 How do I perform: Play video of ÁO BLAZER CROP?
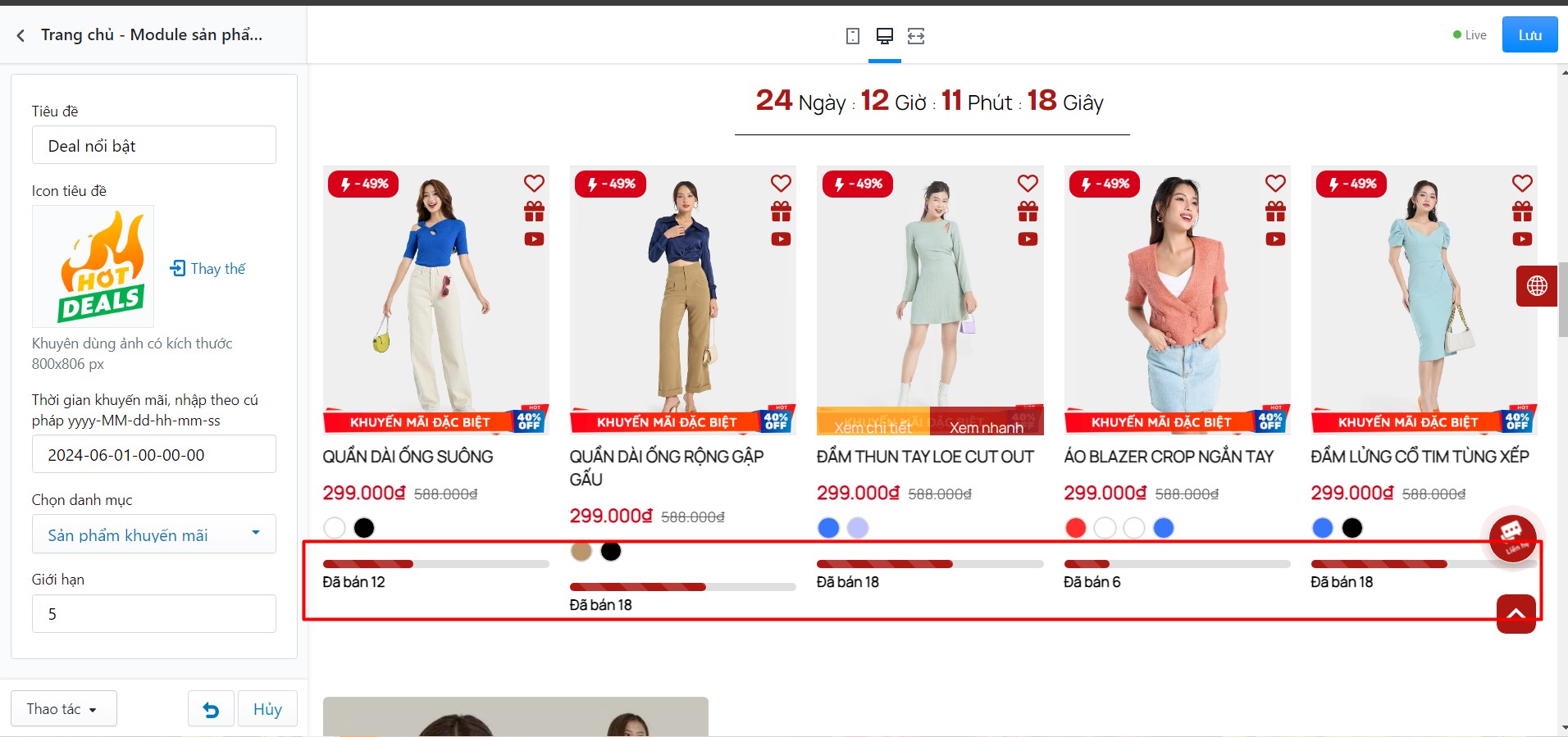(x=1275, y=239)
